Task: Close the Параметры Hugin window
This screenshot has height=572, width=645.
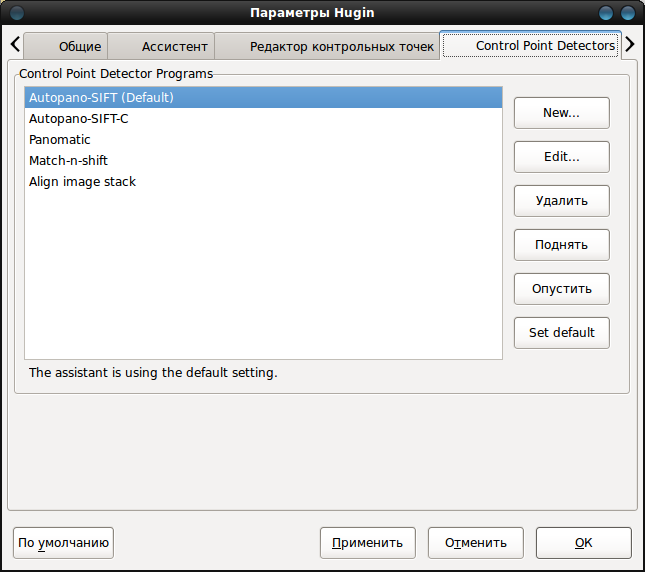Action: click(628, 13)
